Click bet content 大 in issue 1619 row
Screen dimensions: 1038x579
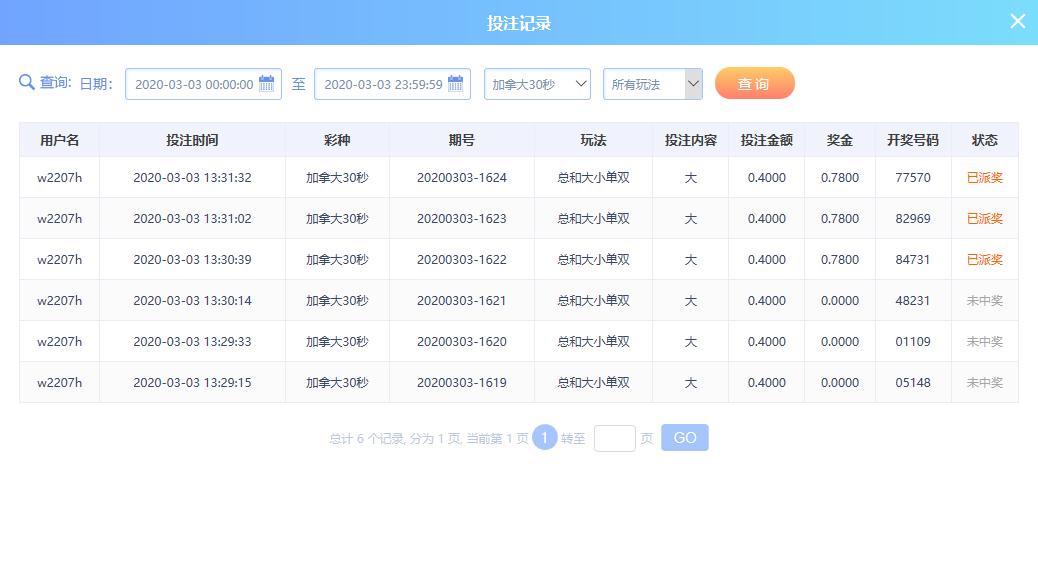coord(690,382)
